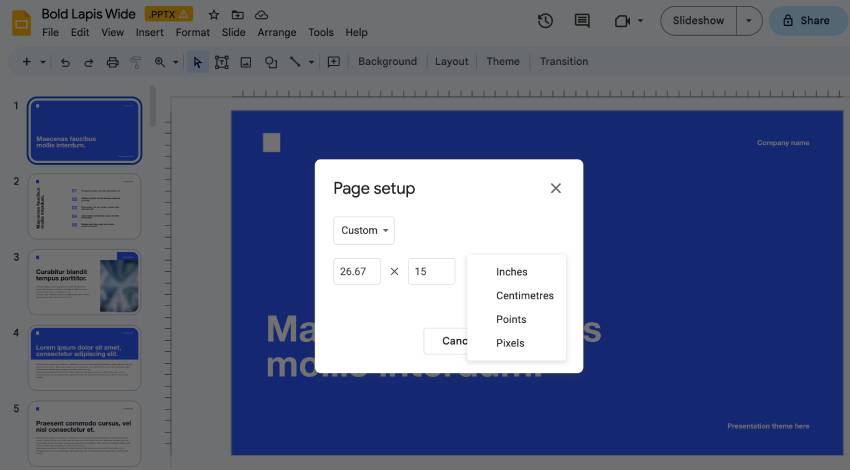Screen dimensions: 850x470
Task: Select slide 3 thumbnail in filmstrip
Action: (x=86, y=282)
